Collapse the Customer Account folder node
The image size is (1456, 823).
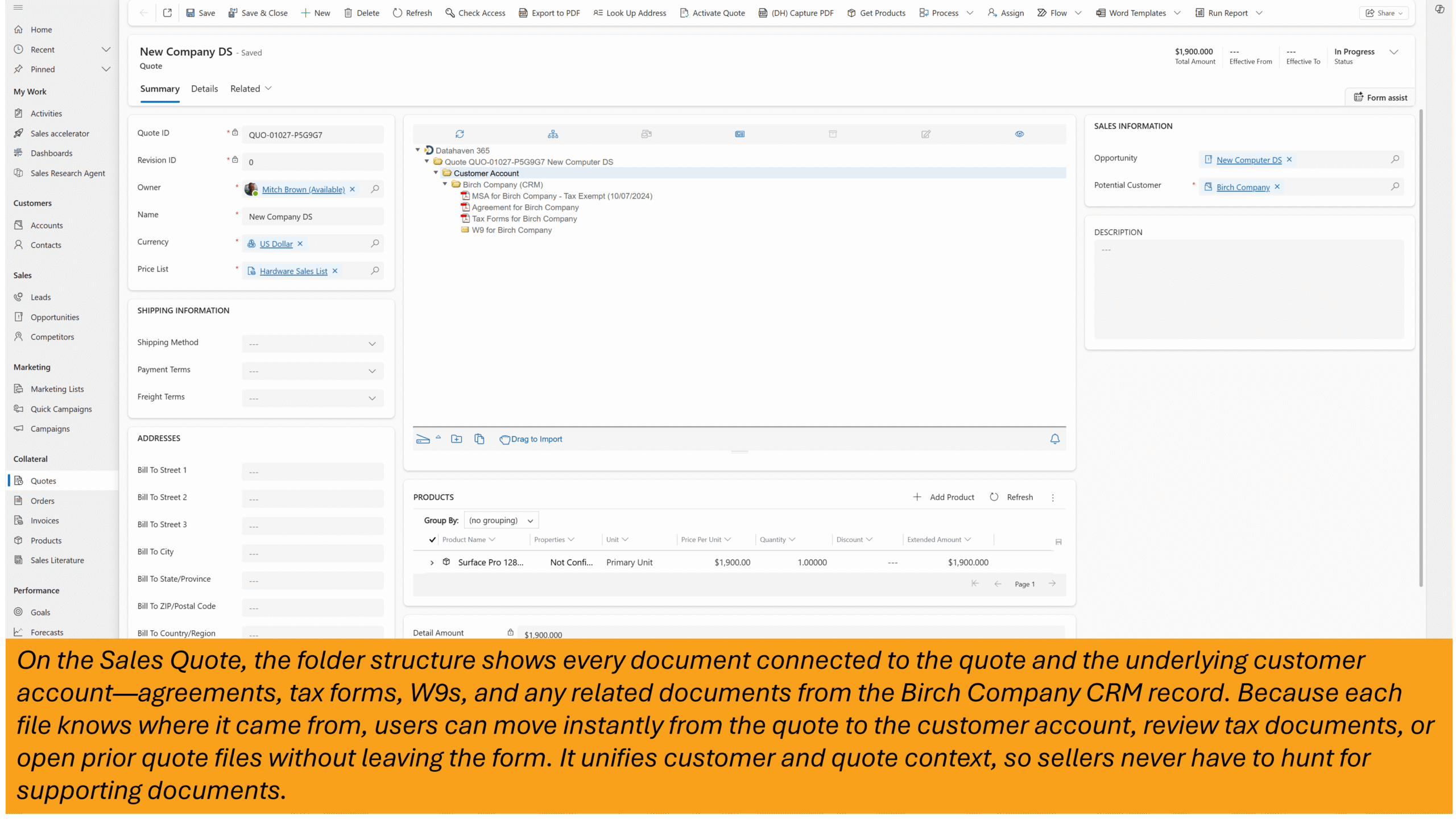pyautogui.click(x=436, y=173)
